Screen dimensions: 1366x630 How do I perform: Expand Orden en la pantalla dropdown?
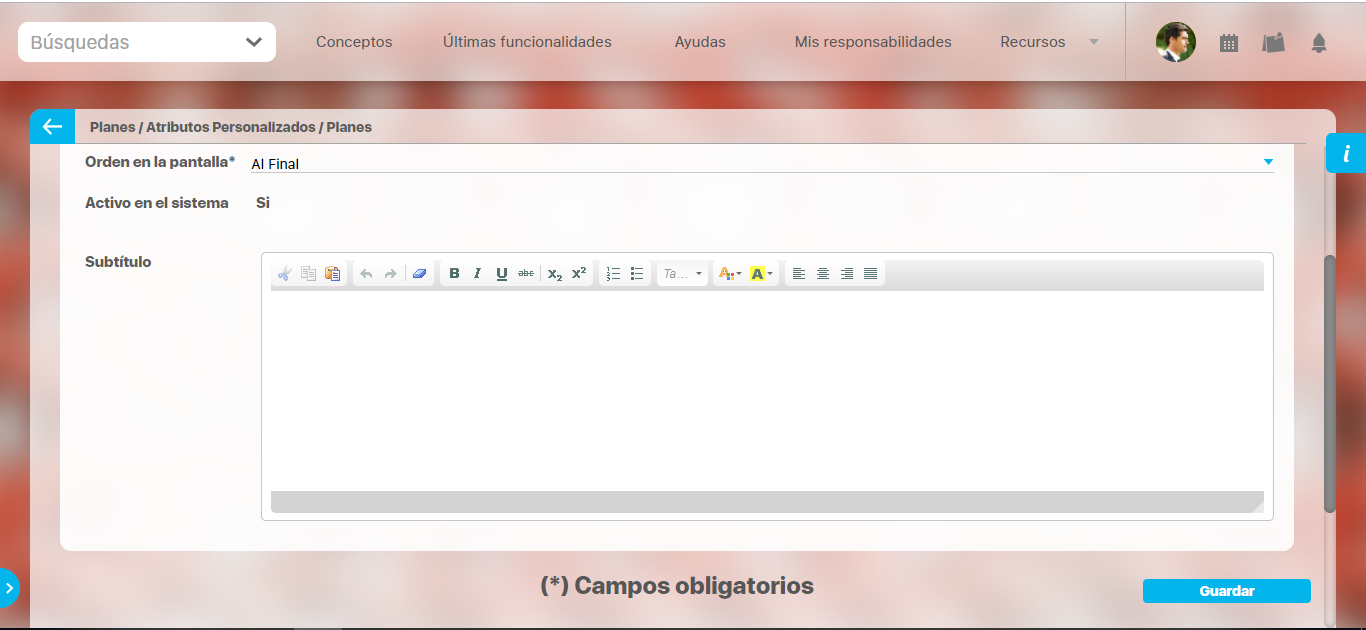point(1267,162)
